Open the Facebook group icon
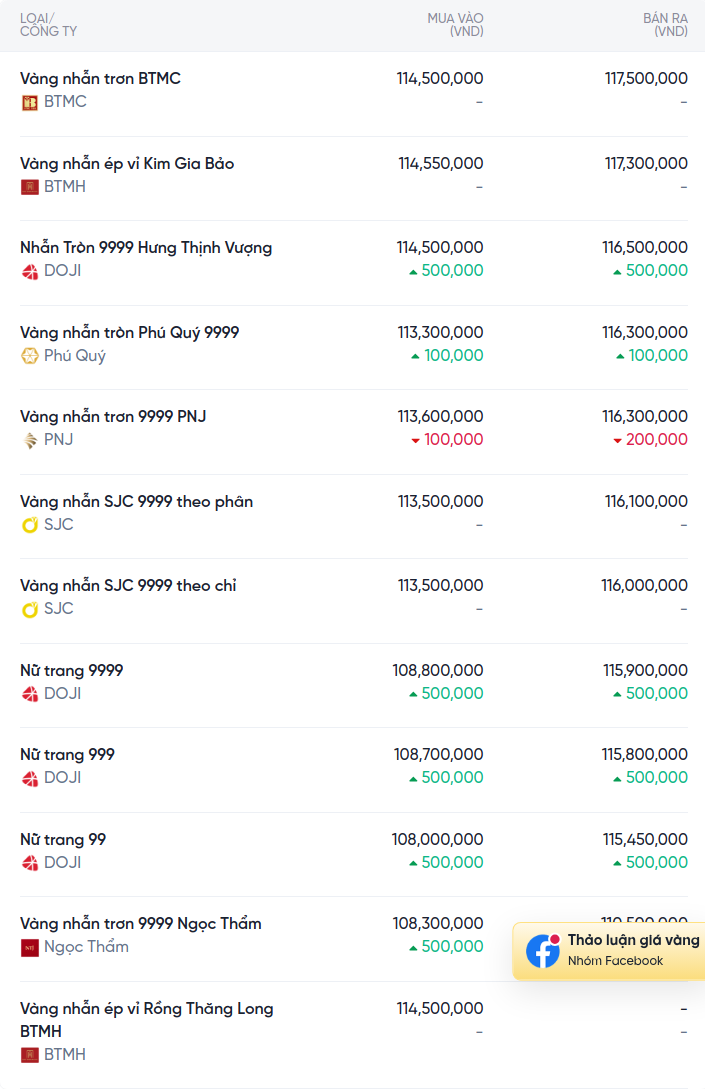 click(x=542, y=951)
